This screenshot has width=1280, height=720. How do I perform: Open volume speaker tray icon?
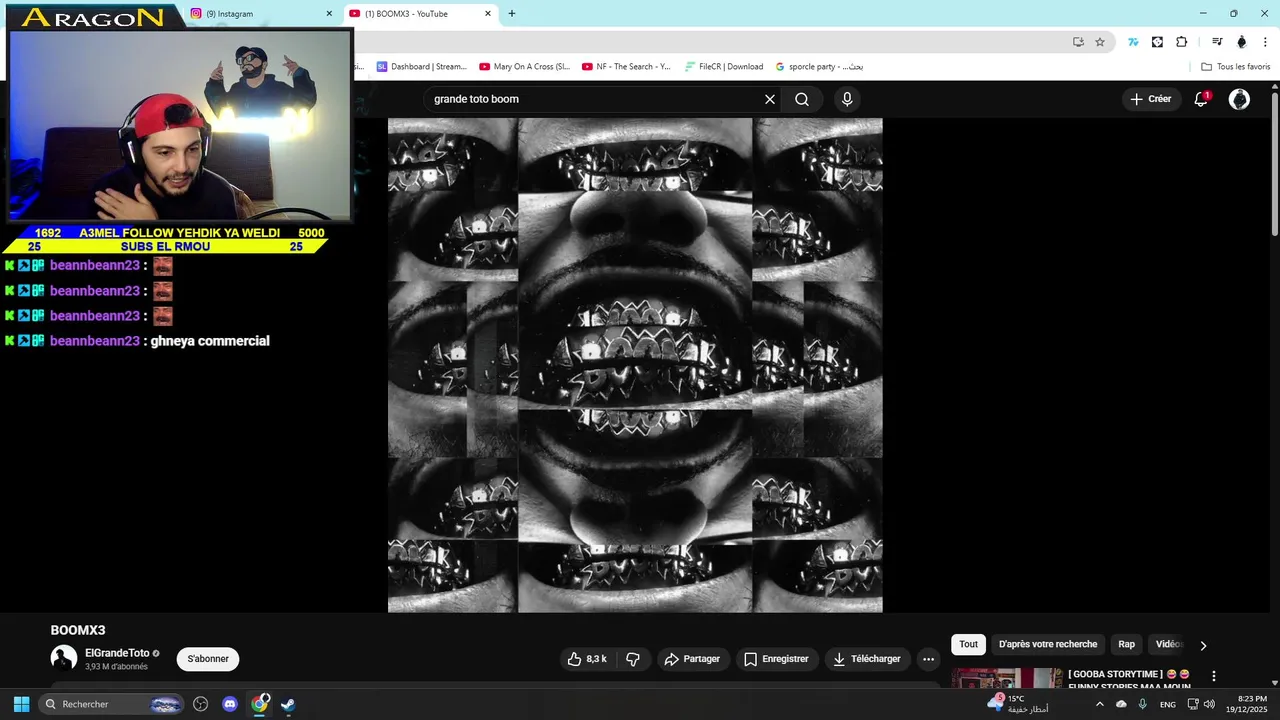pos(1209,704)
